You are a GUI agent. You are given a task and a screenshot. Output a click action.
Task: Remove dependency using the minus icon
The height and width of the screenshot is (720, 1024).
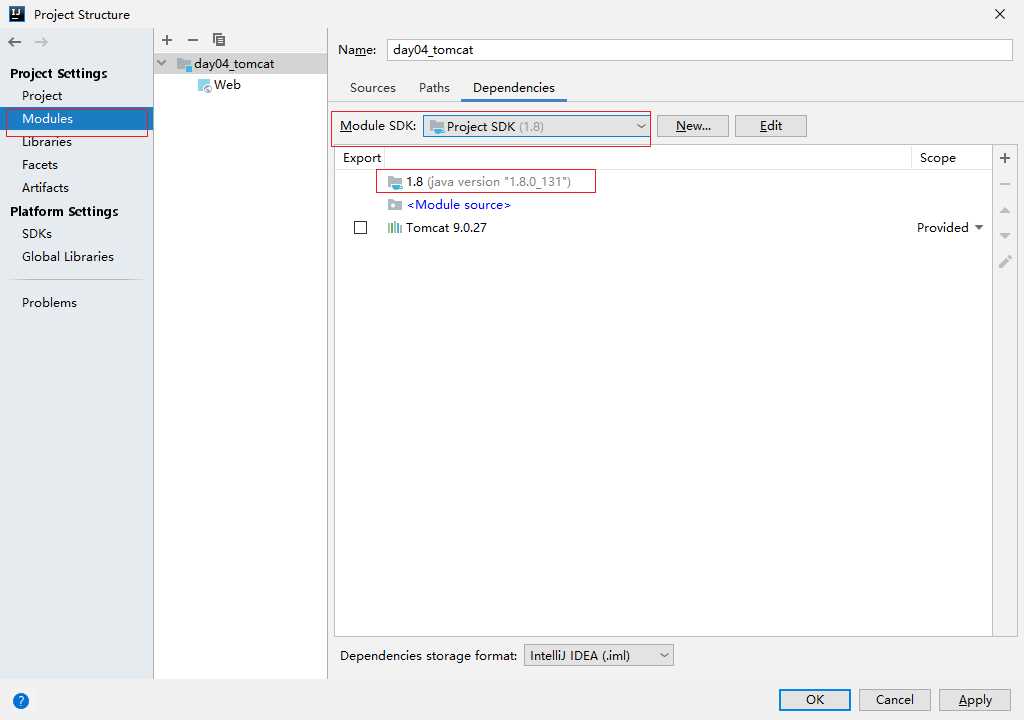pos(1005,184)
